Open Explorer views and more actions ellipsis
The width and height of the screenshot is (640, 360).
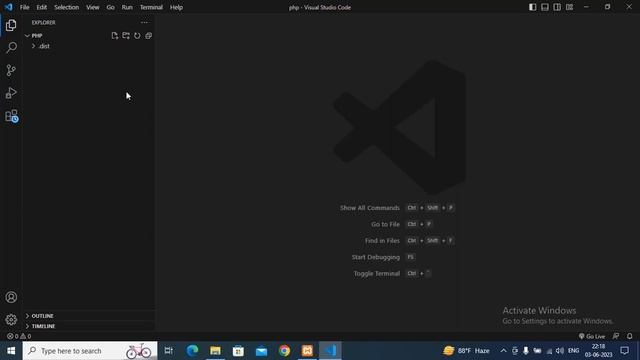(x=144, y=22)
